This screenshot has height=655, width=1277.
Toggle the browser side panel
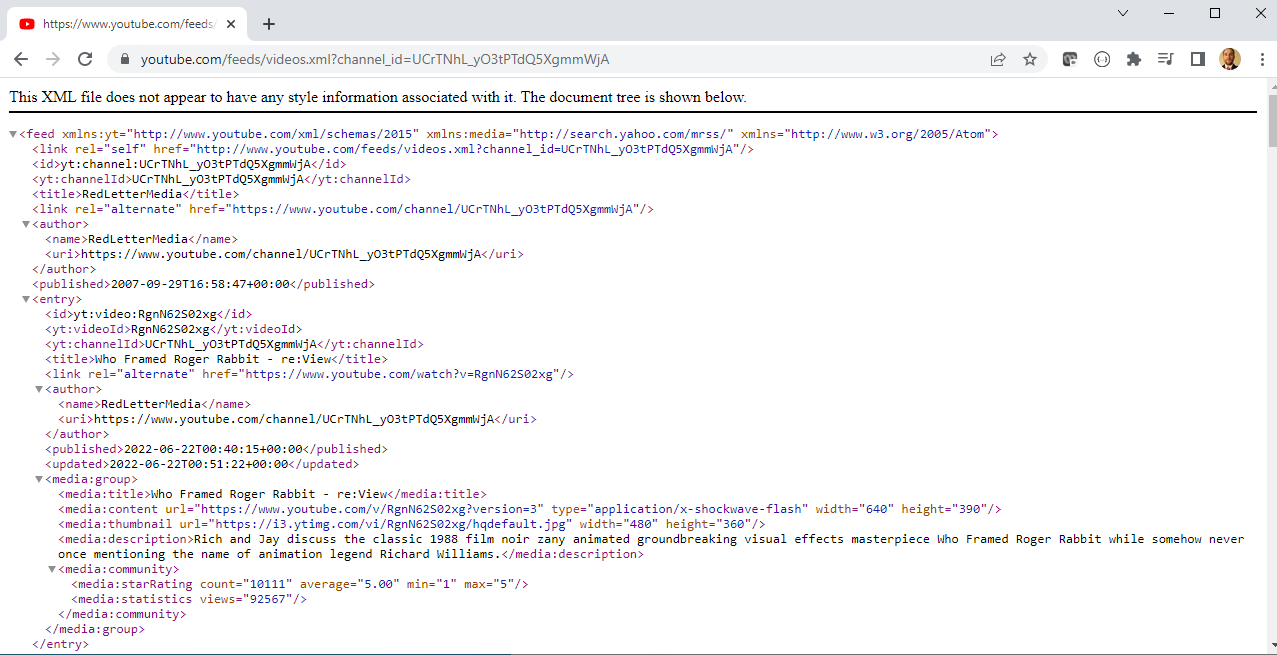pos(1197,59)
